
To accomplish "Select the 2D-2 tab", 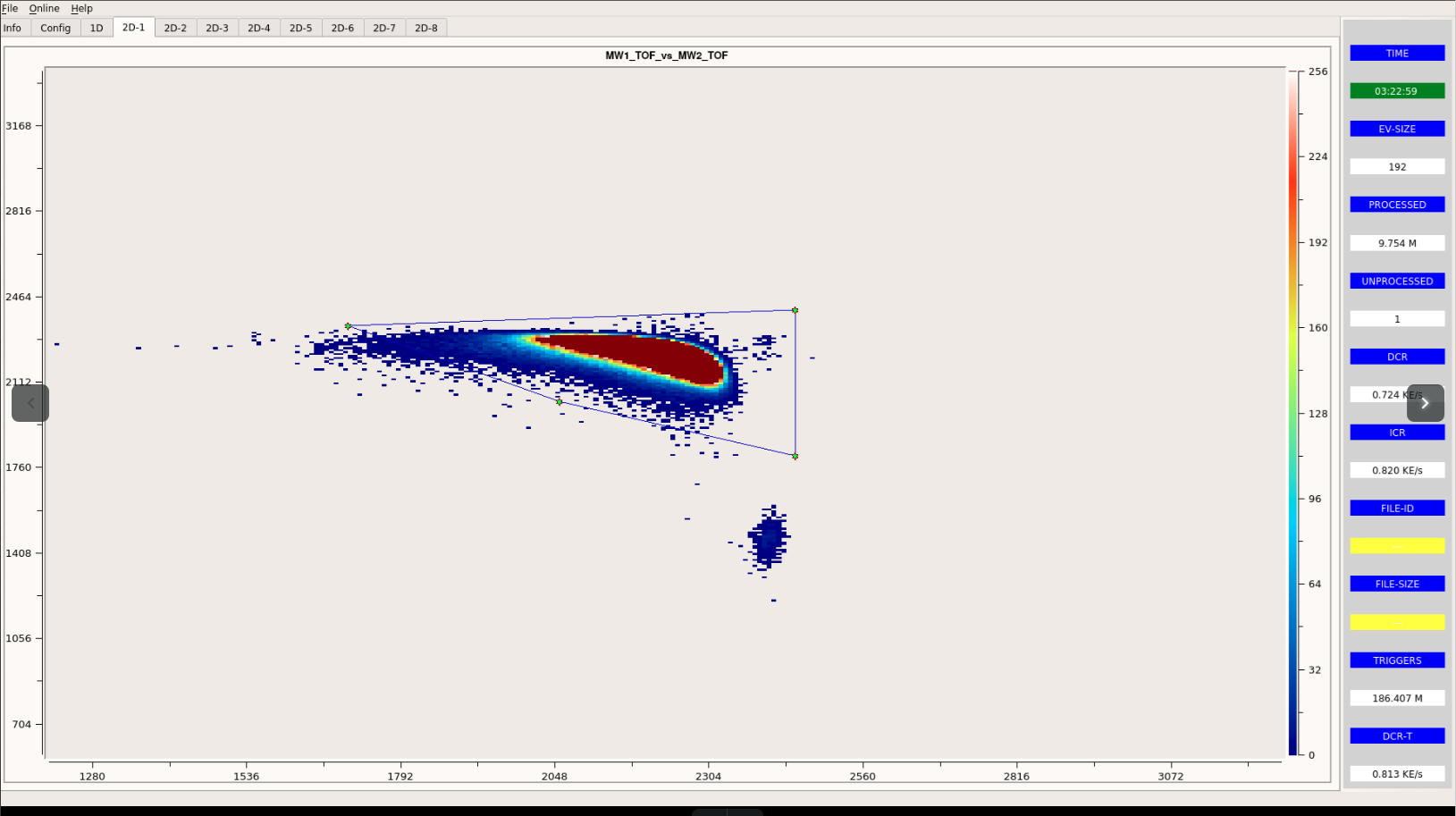I will click(175, 28).
